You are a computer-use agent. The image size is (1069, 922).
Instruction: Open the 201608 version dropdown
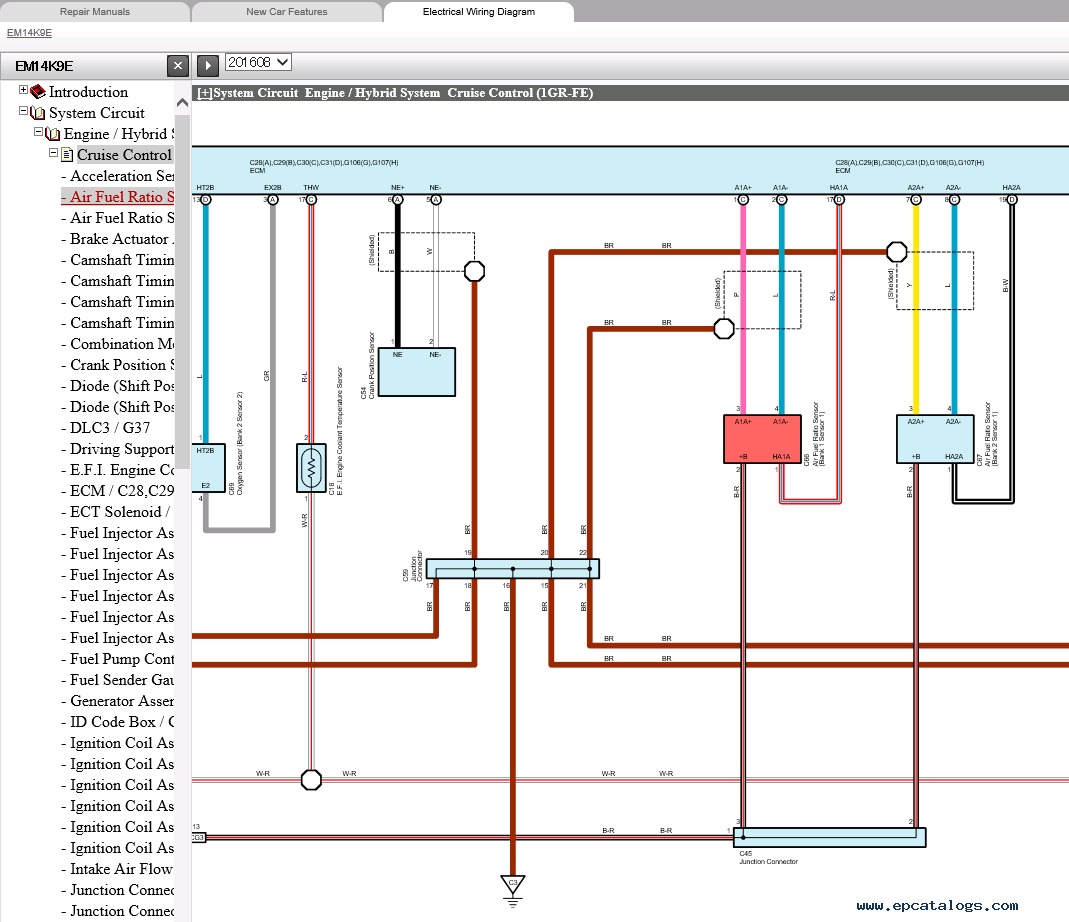tap(258, 62)
